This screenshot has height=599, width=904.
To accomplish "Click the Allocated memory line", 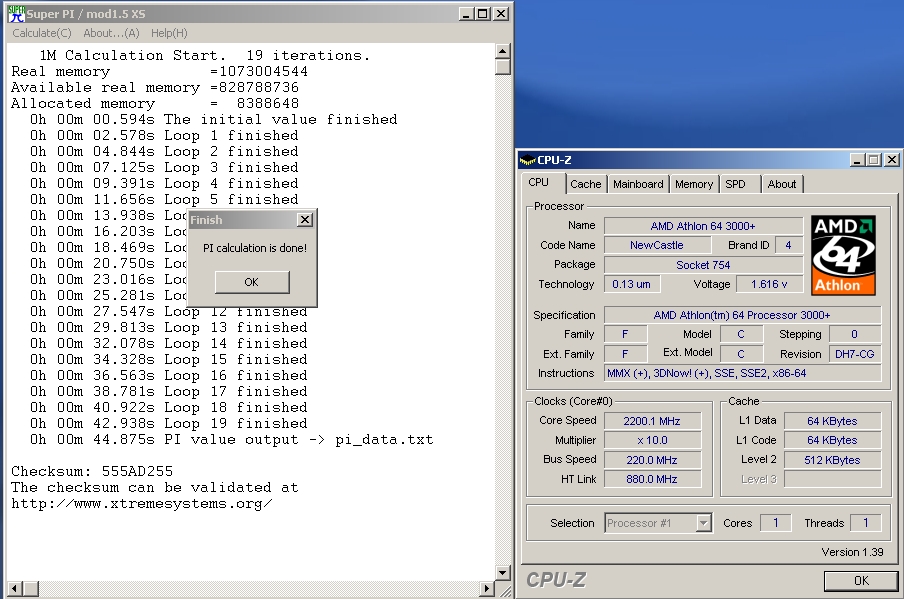I will coord(155,104).
